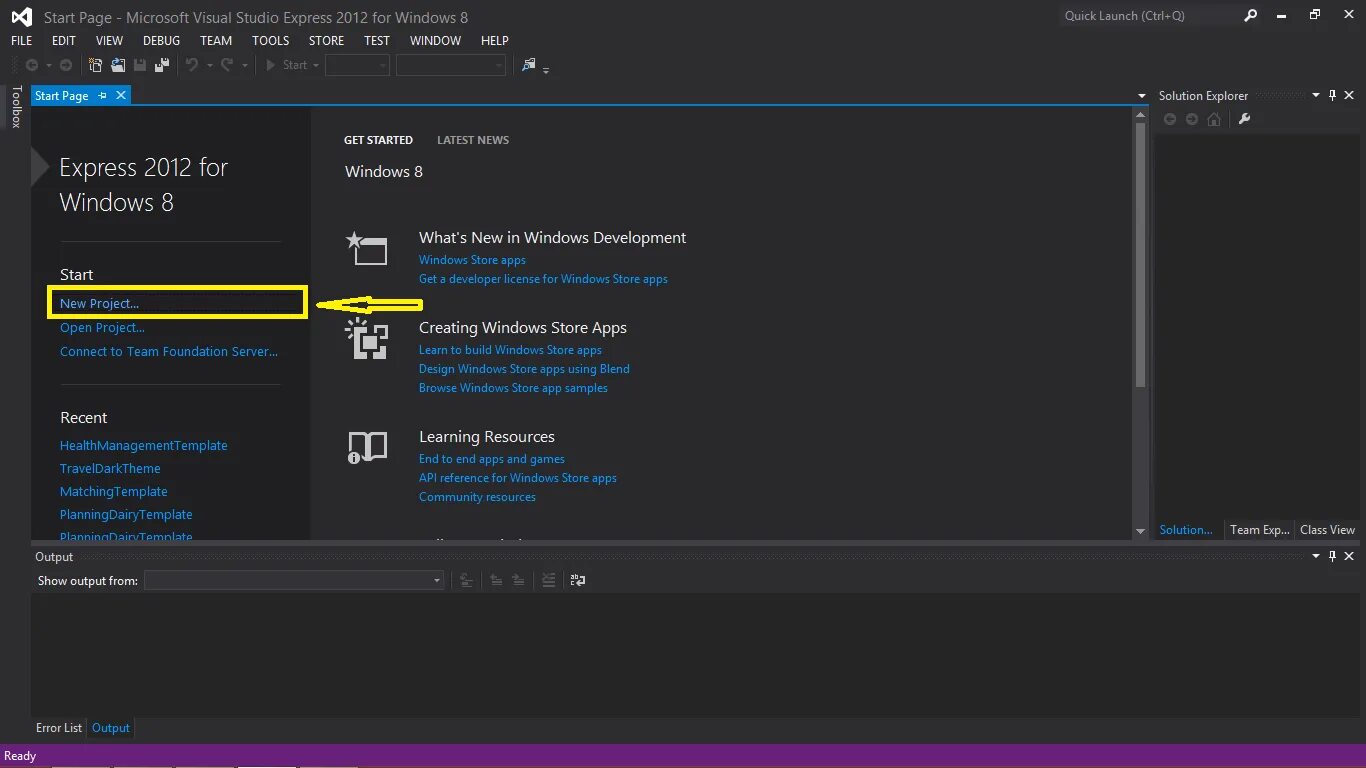This screenshot has width=1366, height=768.
Task: Click Open Project link
Action: point(102,327)
